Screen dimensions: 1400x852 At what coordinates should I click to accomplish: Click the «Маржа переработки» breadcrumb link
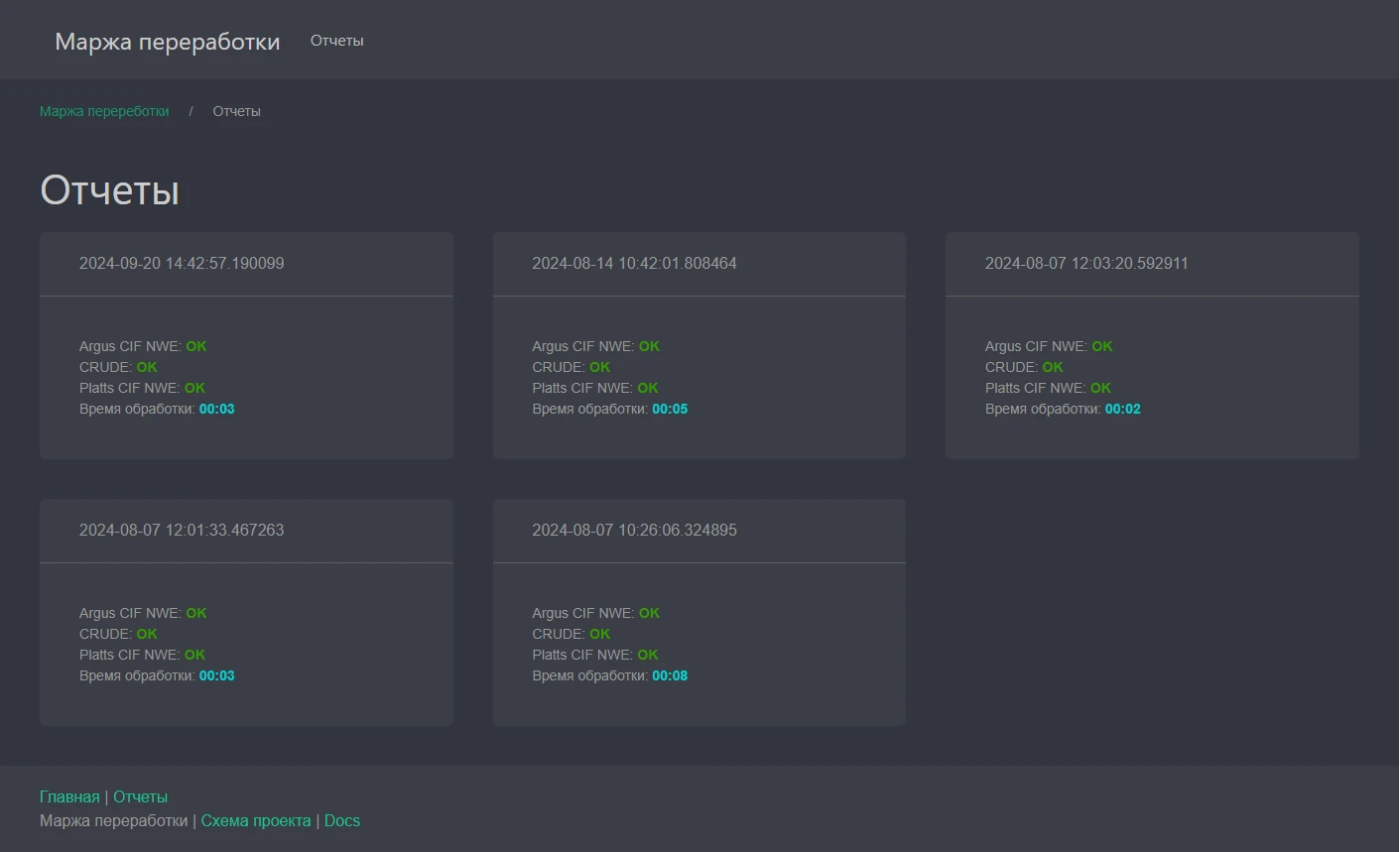pyautogui.click(x=104, y=111)
